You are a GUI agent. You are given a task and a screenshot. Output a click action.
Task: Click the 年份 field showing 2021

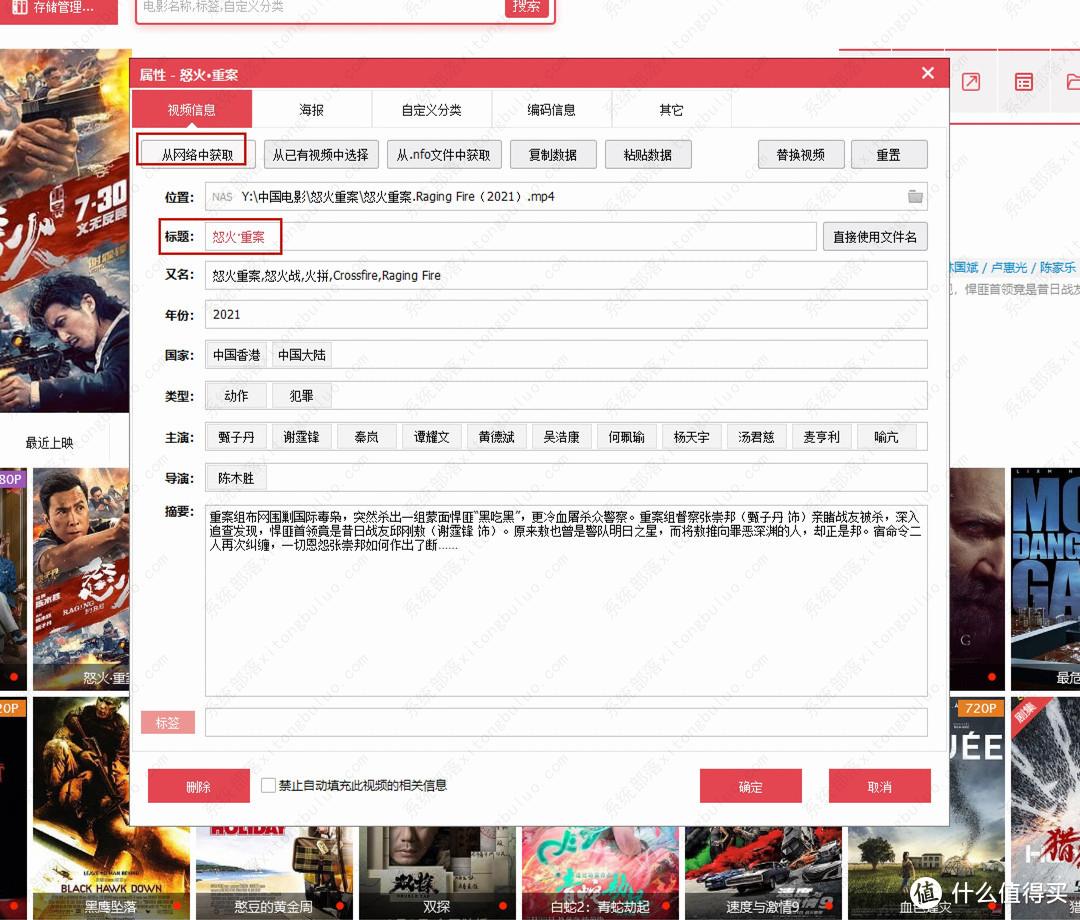[x=566, y=315]
